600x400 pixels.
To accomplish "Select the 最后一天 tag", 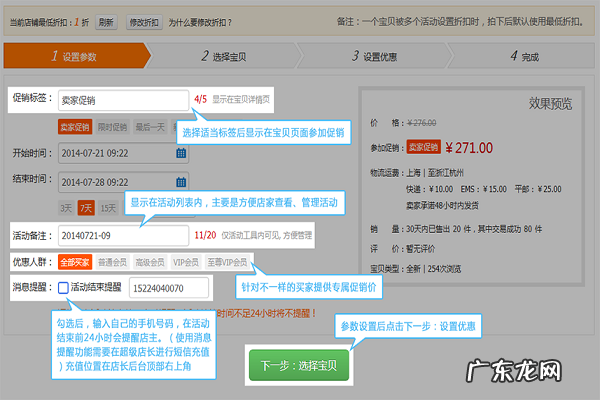I will (150, 127).
